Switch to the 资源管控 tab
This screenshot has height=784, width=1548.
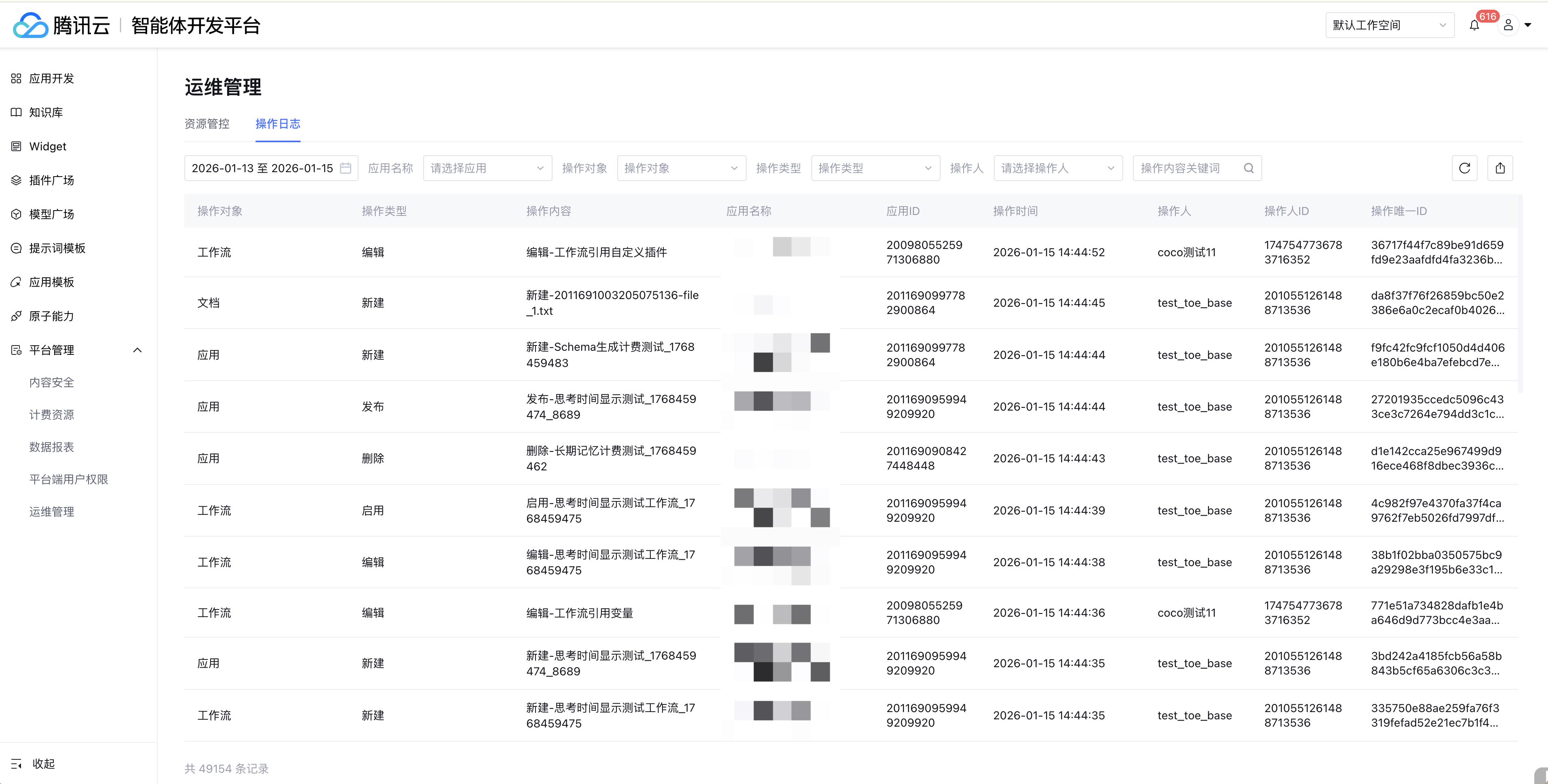click(207, 124)
